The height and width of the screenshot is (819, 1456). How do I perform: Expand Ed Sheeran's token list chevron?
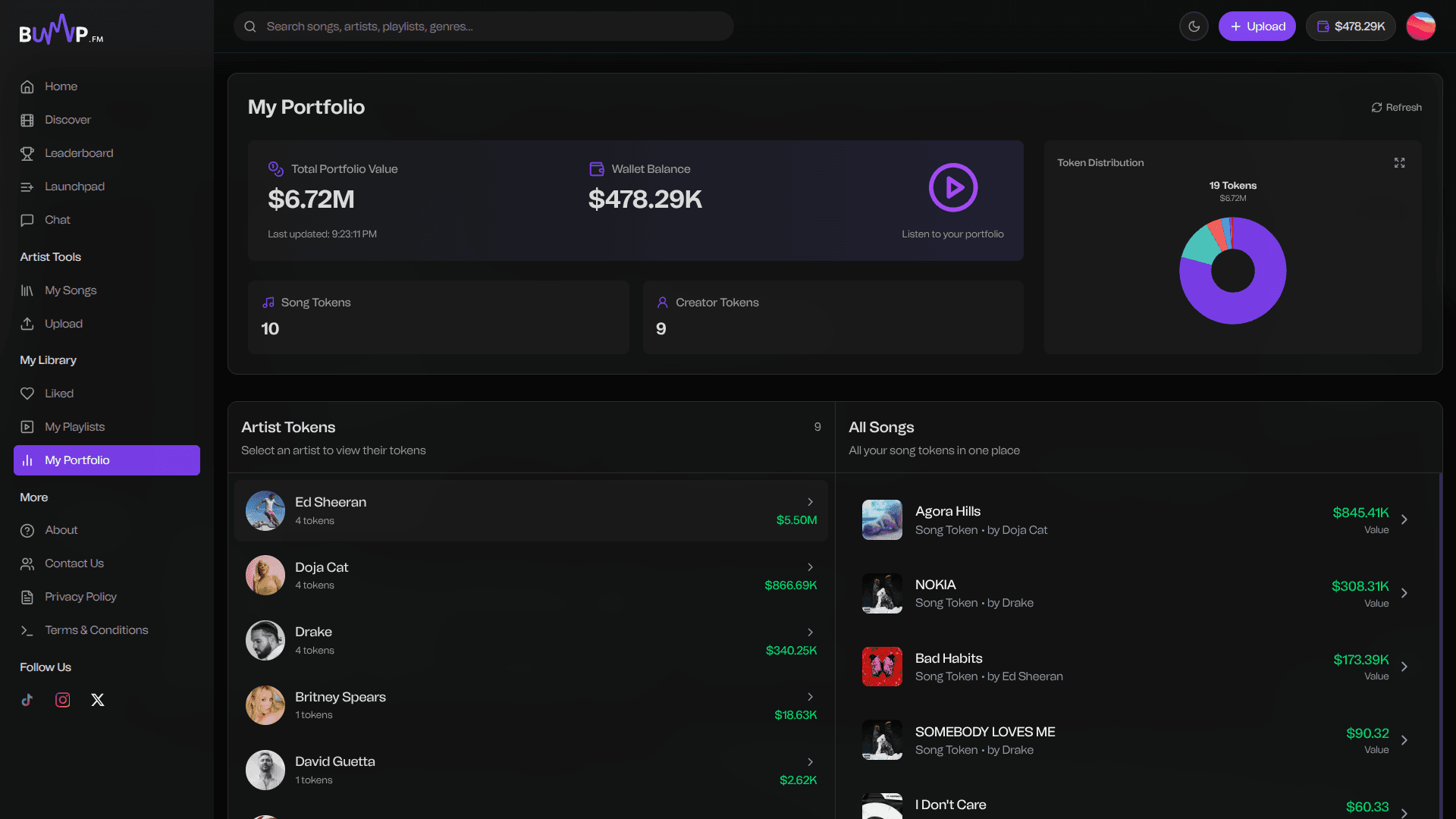[810, 502]
